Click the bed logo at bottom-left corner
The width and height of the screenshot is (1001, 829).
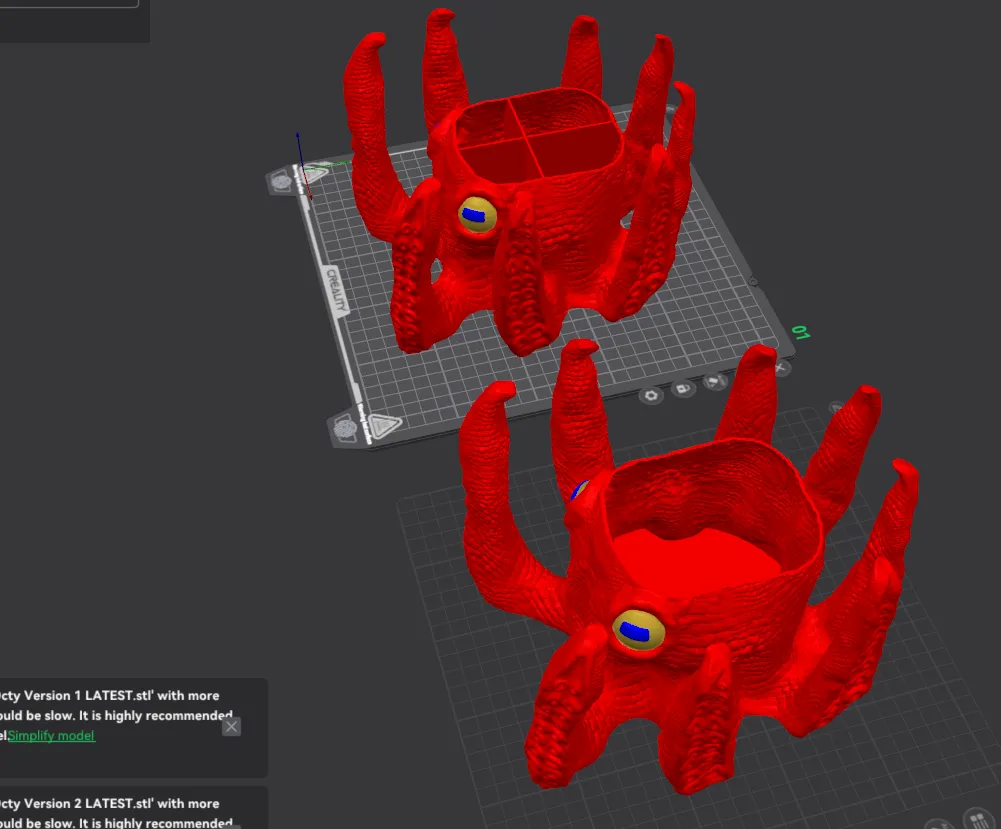pos(345,428)
